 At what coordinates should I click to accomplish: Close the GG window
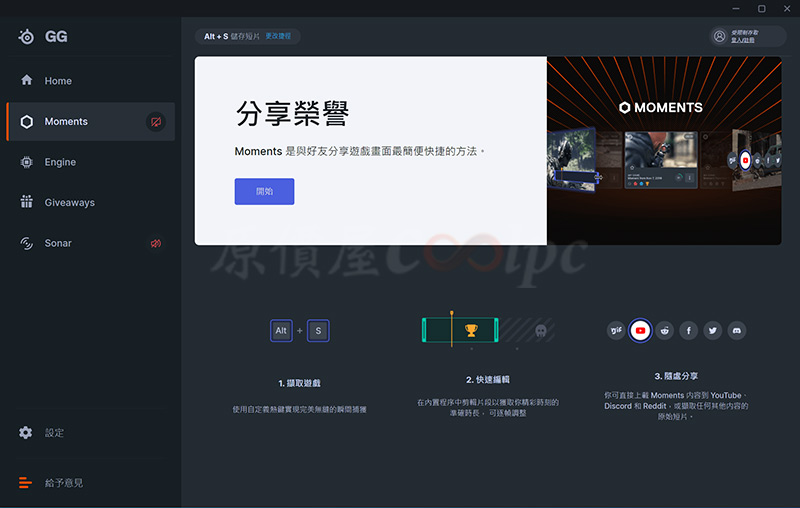coord(787,9)
